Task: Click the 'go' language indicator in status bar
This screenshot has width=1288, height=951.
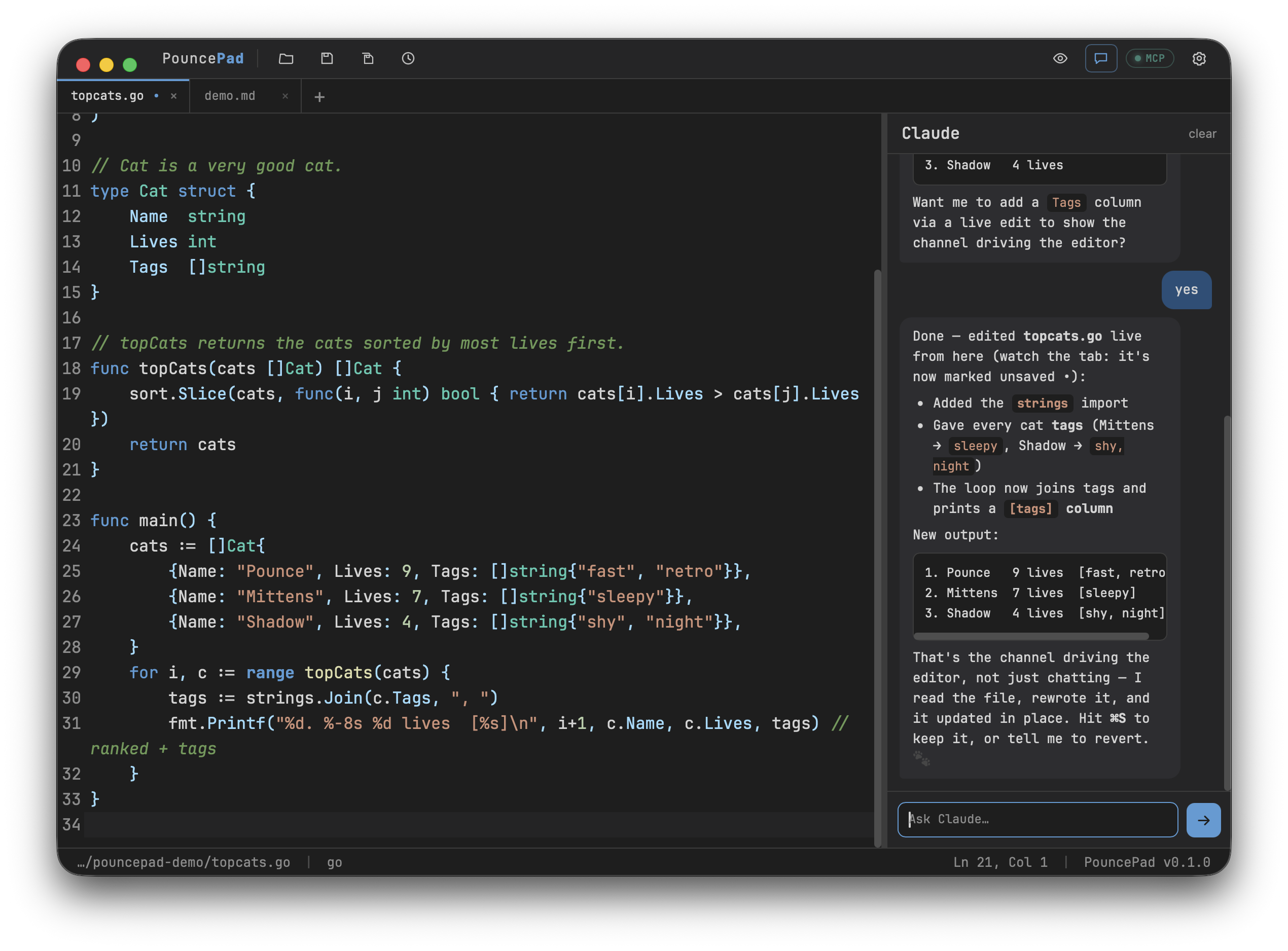Action: coord(335,862)
